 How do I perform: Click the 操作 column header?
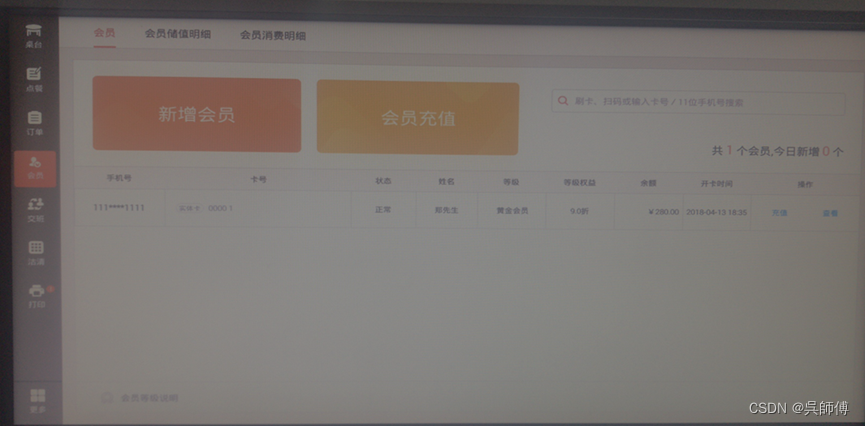click(805, 184)
